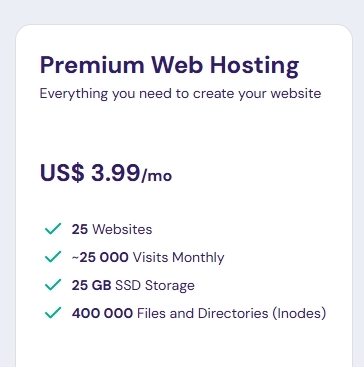Image resolution: width=364 pixels, height=367 pixels.
Task: Click the (Inodes) word
Action: pyautogui.click(x=299, y=313)
